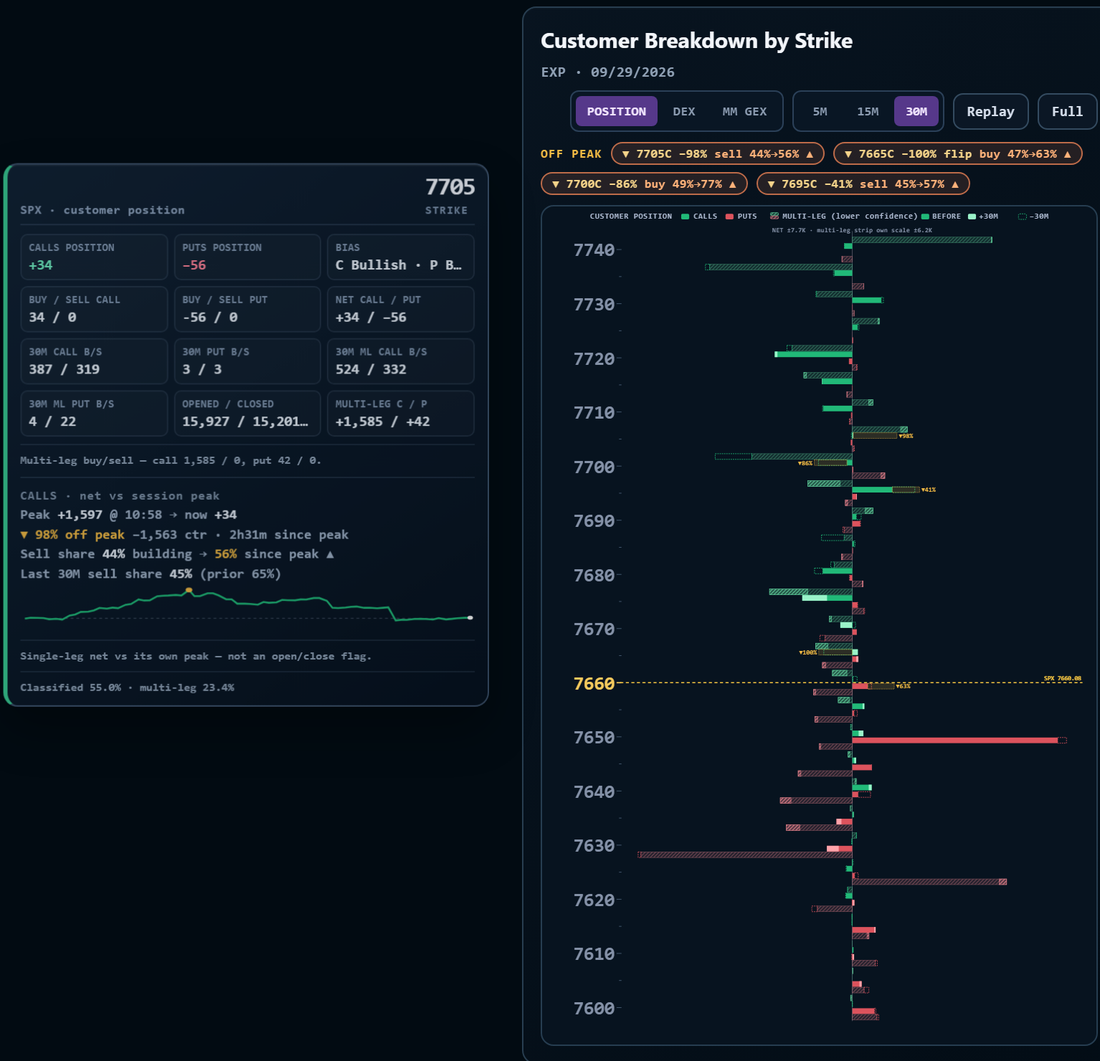Click the Full button
Viewport: 1100px width, 1061px height.
pos(1066,112)
